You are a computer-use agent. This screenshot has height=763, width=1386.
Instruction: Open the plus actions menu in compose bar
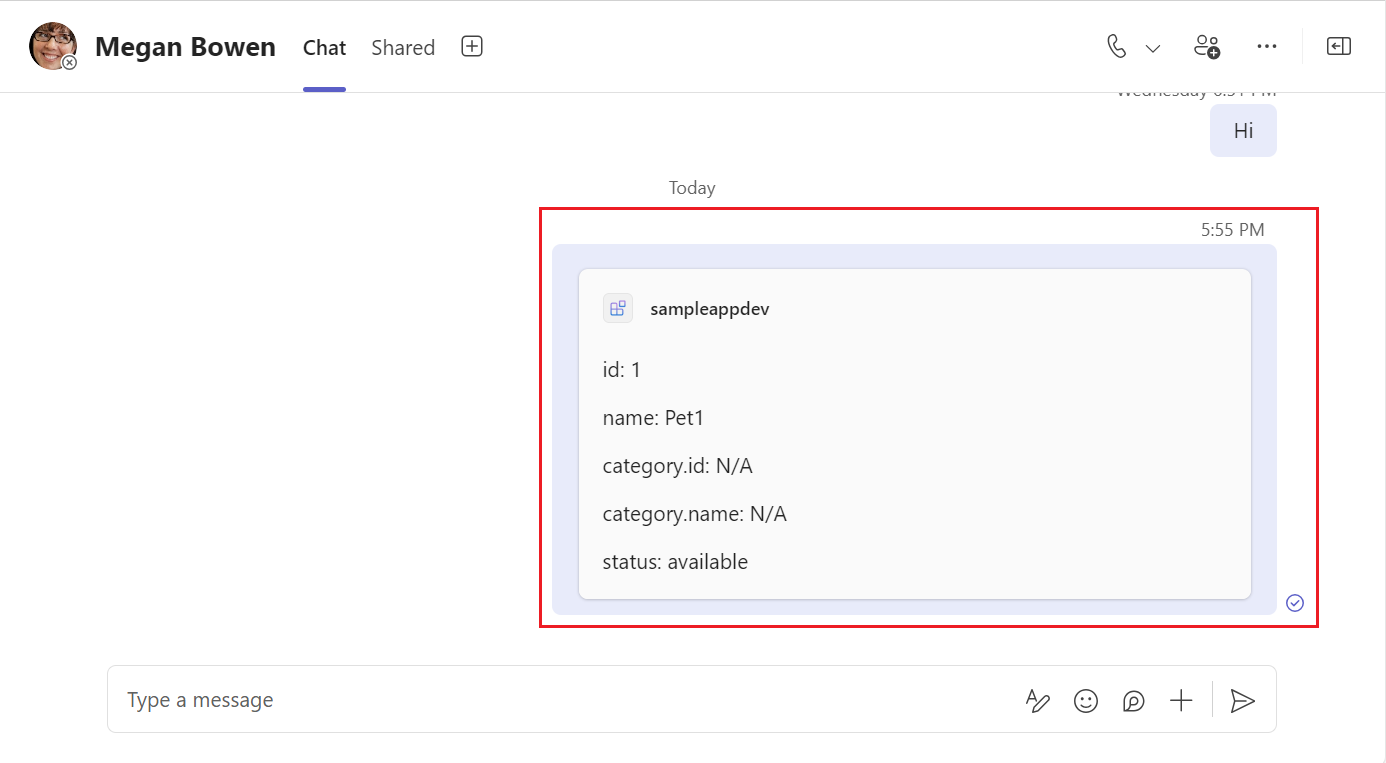(1181, 701)
